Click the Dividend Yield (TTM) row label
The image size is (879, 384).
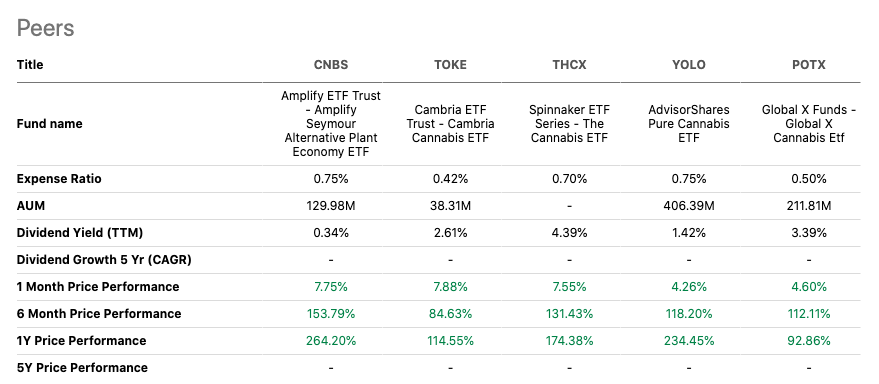click(x=80, y=233)
